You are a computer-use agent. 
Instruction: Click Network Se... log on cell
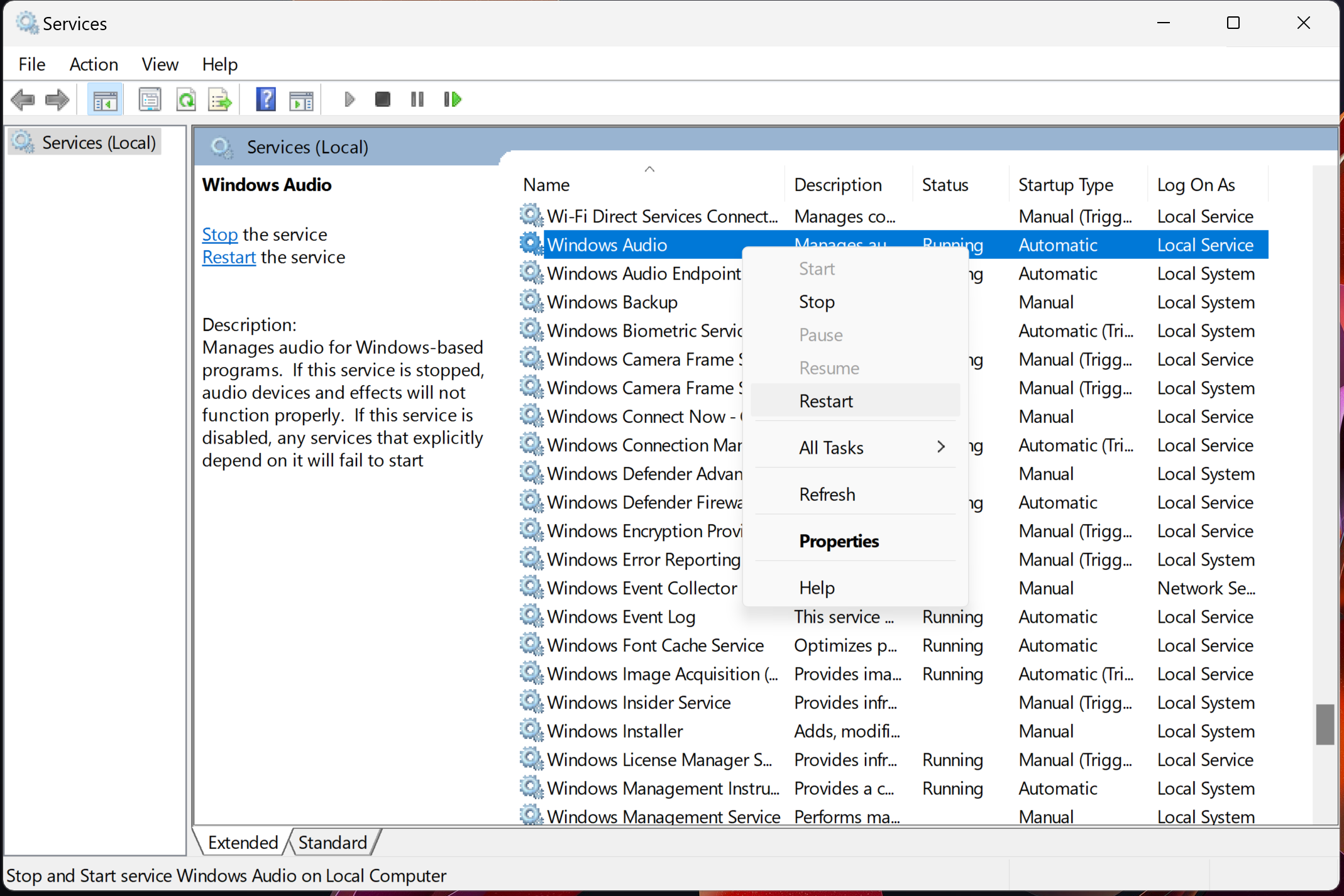point(1206,587)
